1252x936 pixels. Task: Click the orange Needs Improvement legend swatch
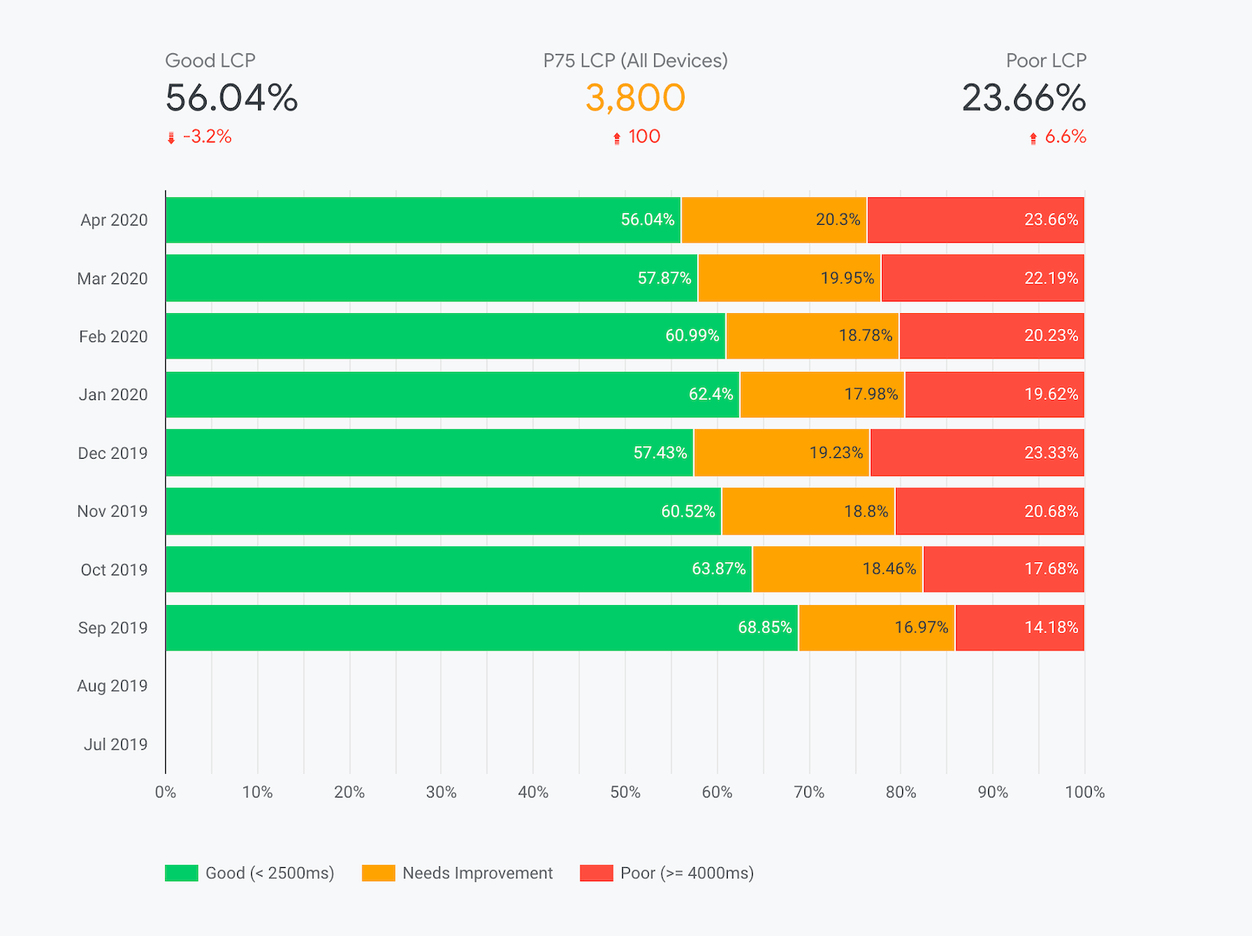pos(378,873)
